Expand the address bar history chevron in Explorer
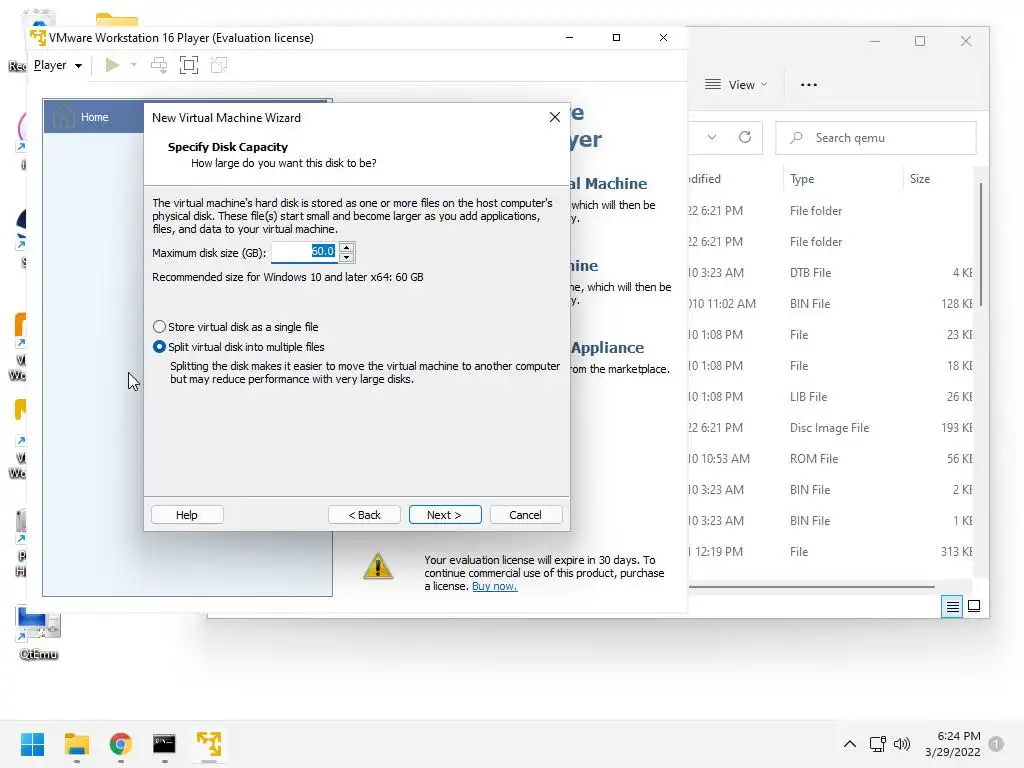The width and height of the screenshot is (1024, 768). click(712, 137)
